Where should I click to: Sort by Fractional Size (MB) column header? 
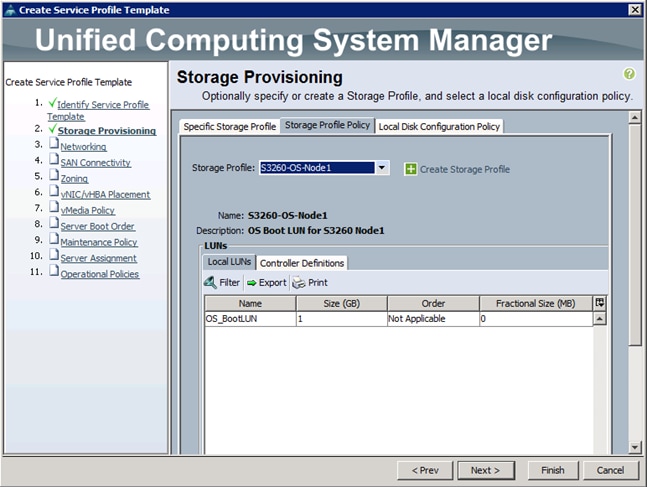(536, 303)
